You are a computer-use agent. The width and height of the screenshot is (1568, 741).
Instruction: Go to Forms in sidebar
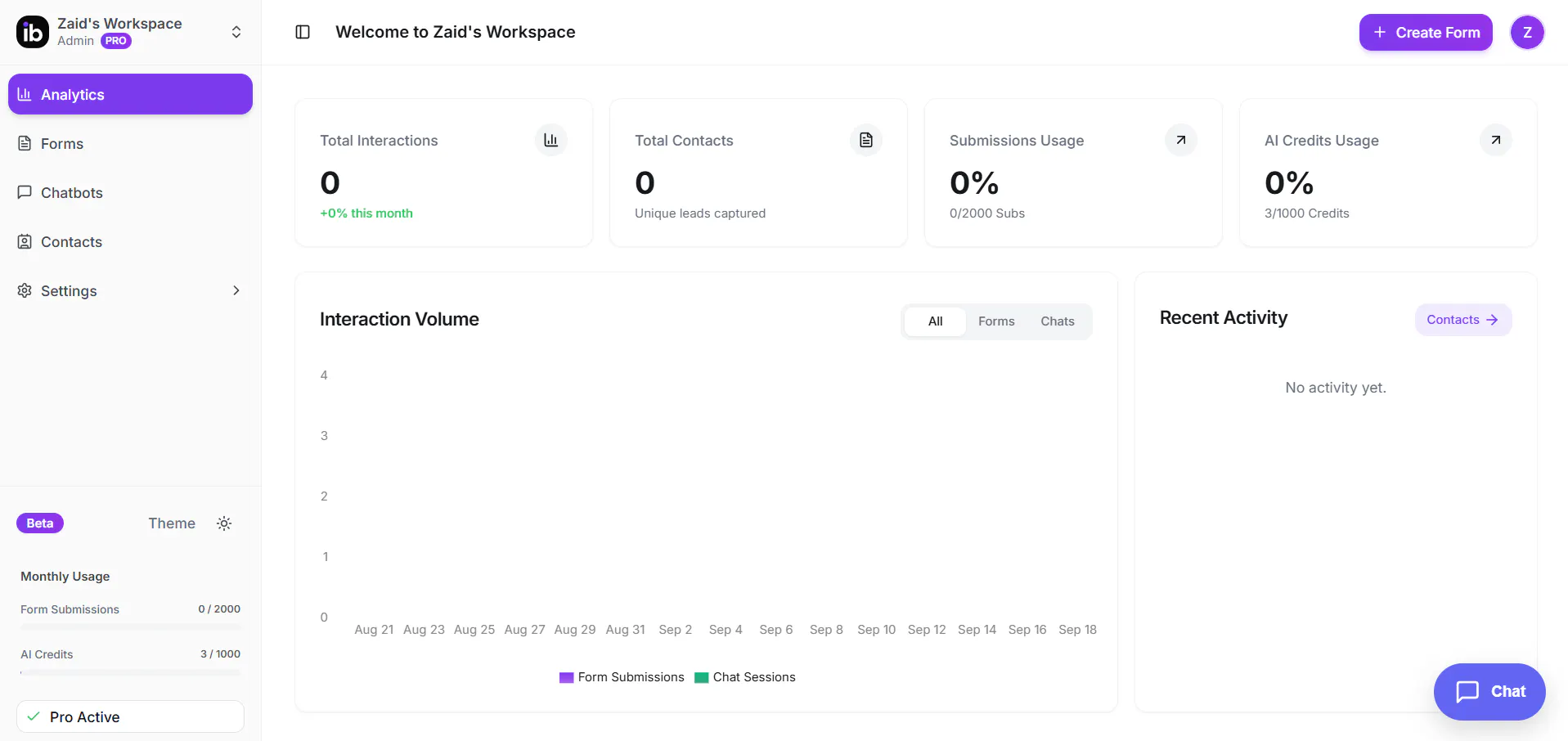pos(130,143)
